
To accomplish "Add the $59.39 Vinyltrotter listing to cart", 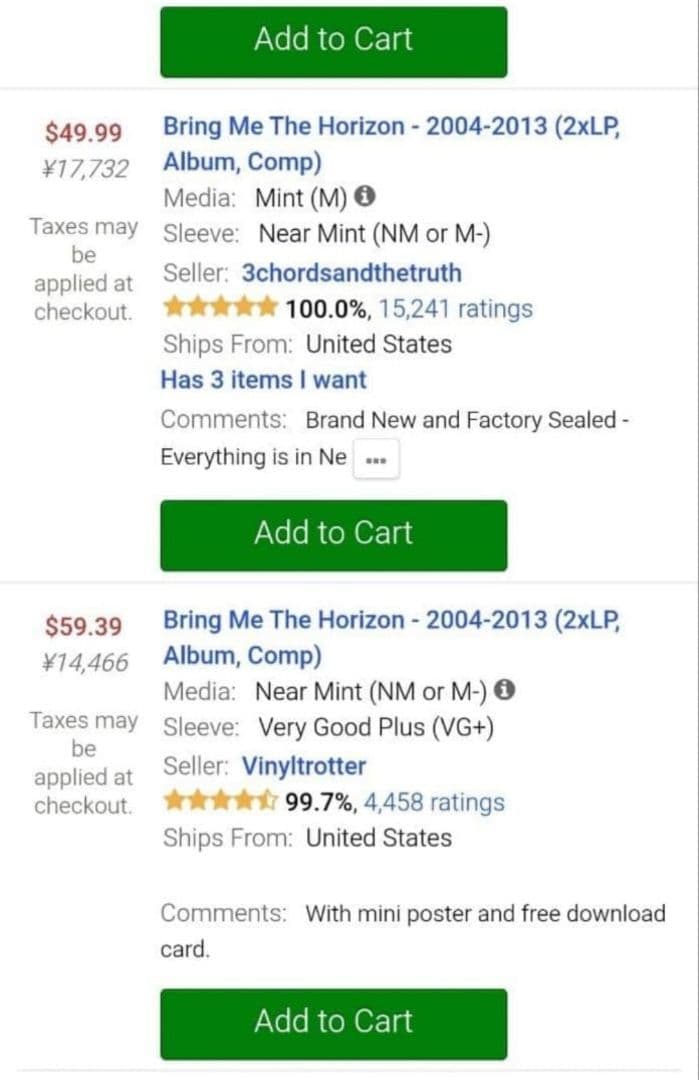I will click(x=333, y=1023).
